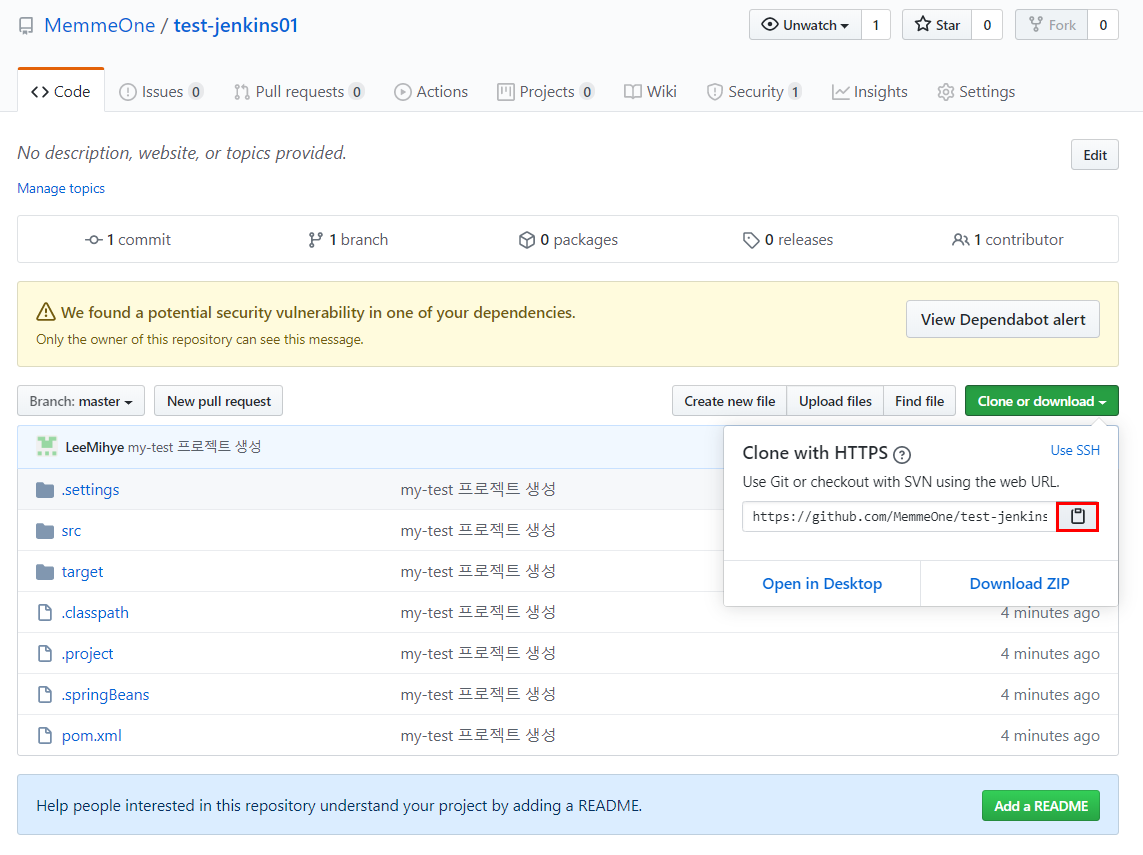1143x855 pixels.
Task: Click the Find file button
Action: [919, 401]
